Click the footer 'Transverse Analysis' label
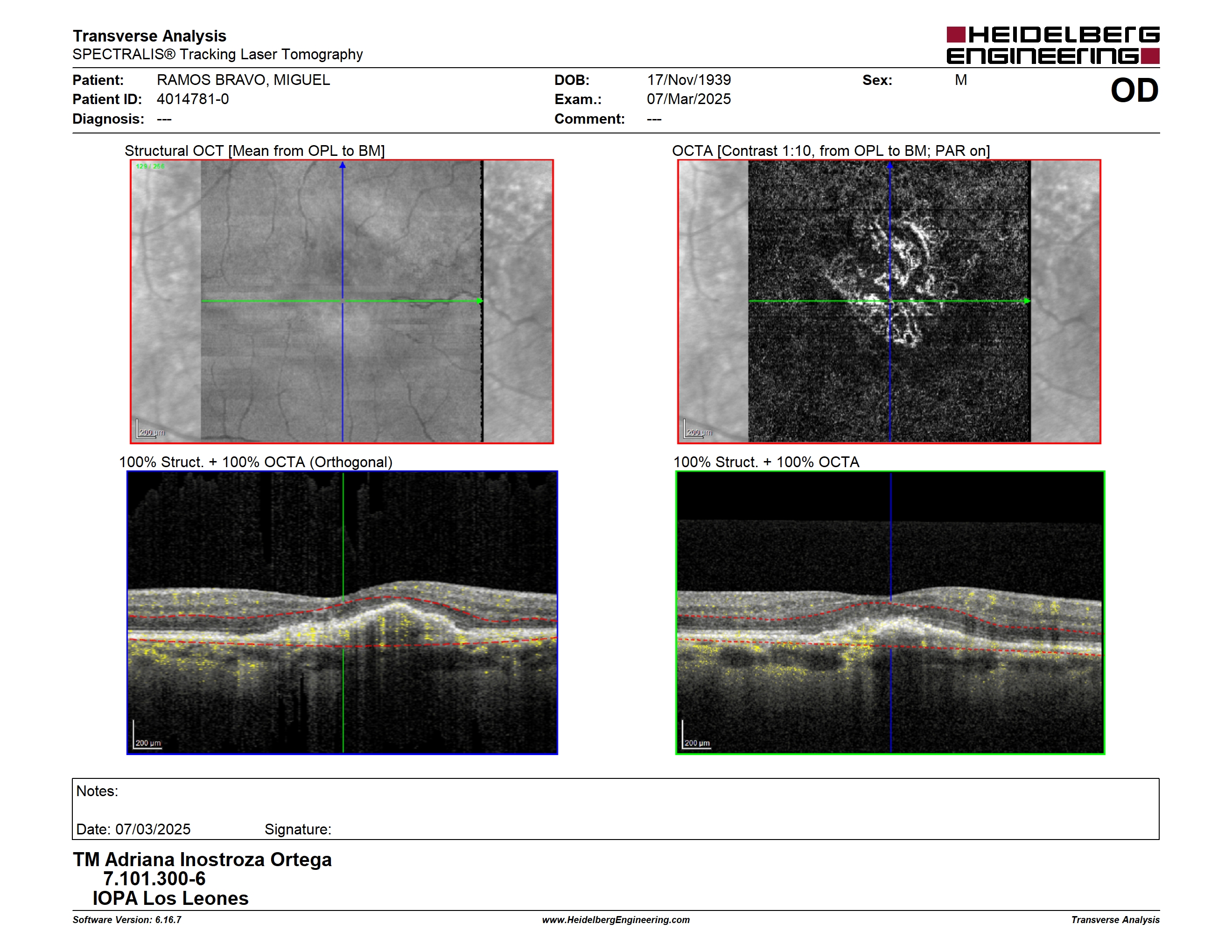1232x952 pixels. pyautogui.click(x=1115, y=920)
